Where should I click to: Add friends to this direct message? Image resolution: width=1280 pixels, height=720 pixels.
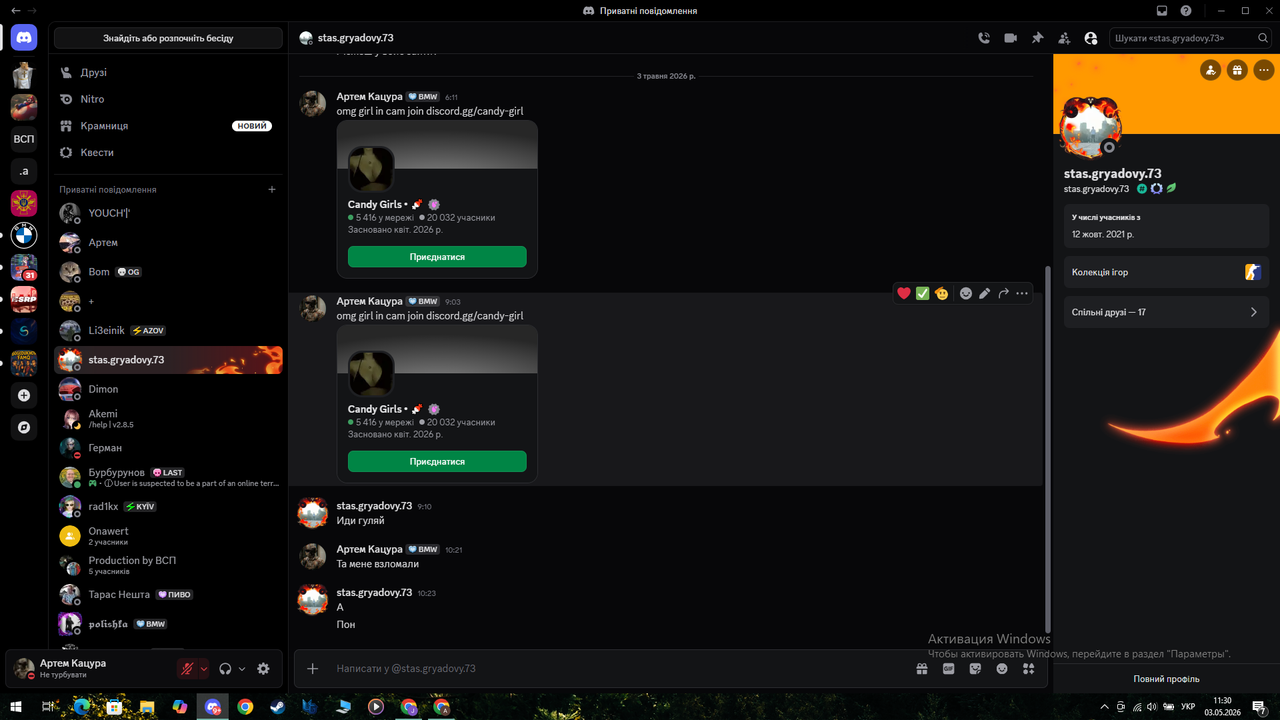[x=1064, y=38]
